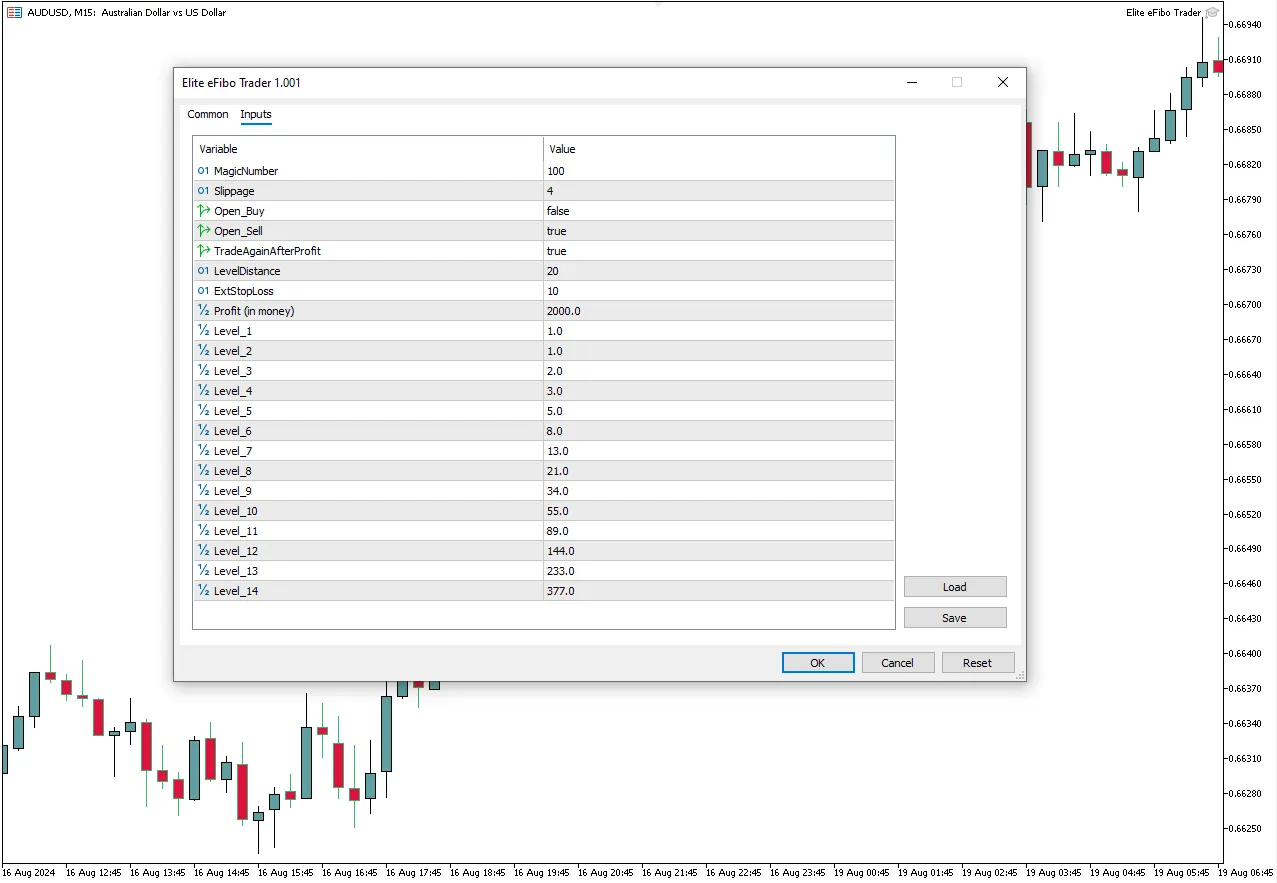Click the double icon beside Level_12
Image resolution: width=1277 pixels, height=883 pixels.
(204, 551)
